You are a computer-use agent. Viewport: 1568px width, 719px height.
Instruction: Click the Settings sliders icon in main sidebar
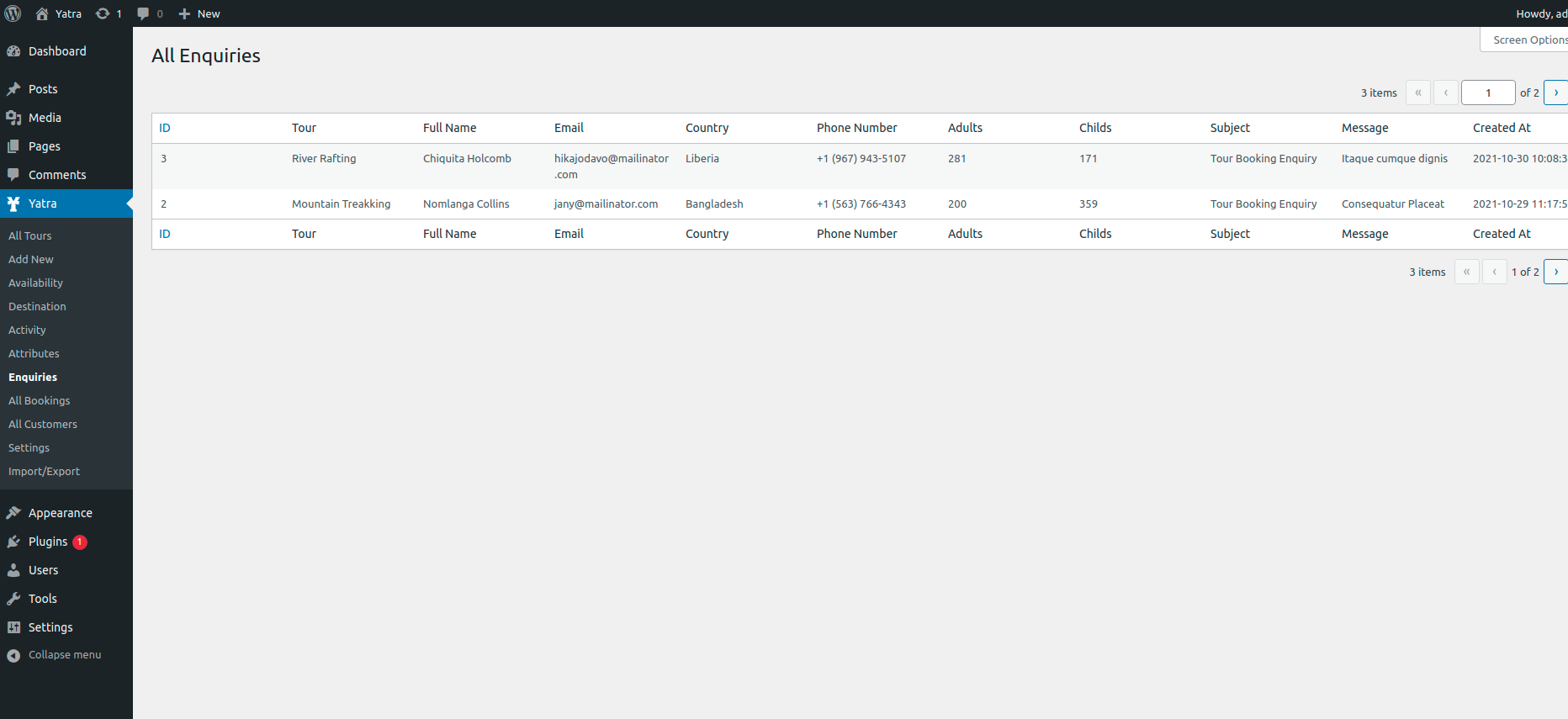click(13, 627)
